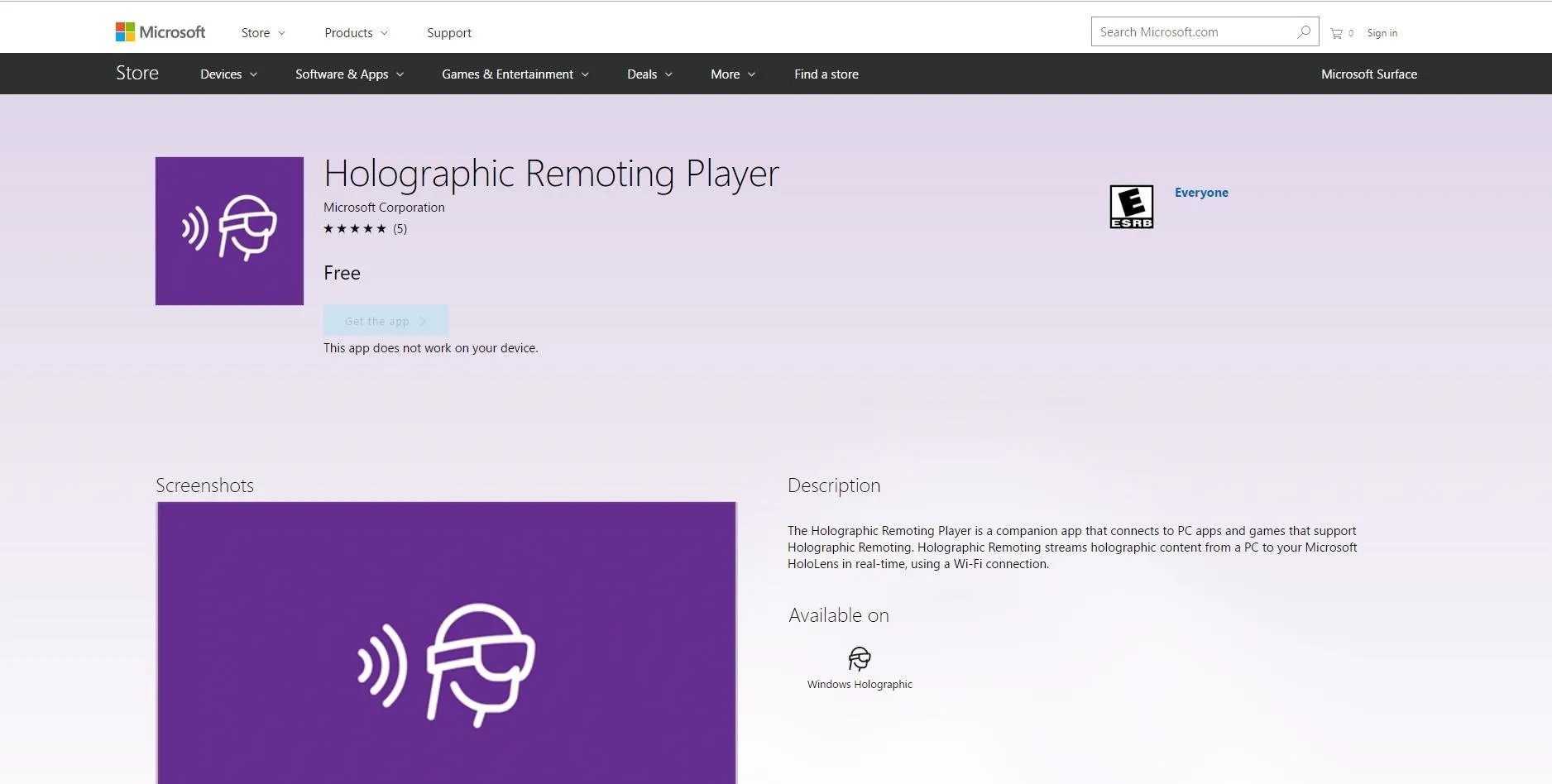This screenshot has height=784, width=1552.
Task: Open the Deals dropdown
Action: (649, 74)
